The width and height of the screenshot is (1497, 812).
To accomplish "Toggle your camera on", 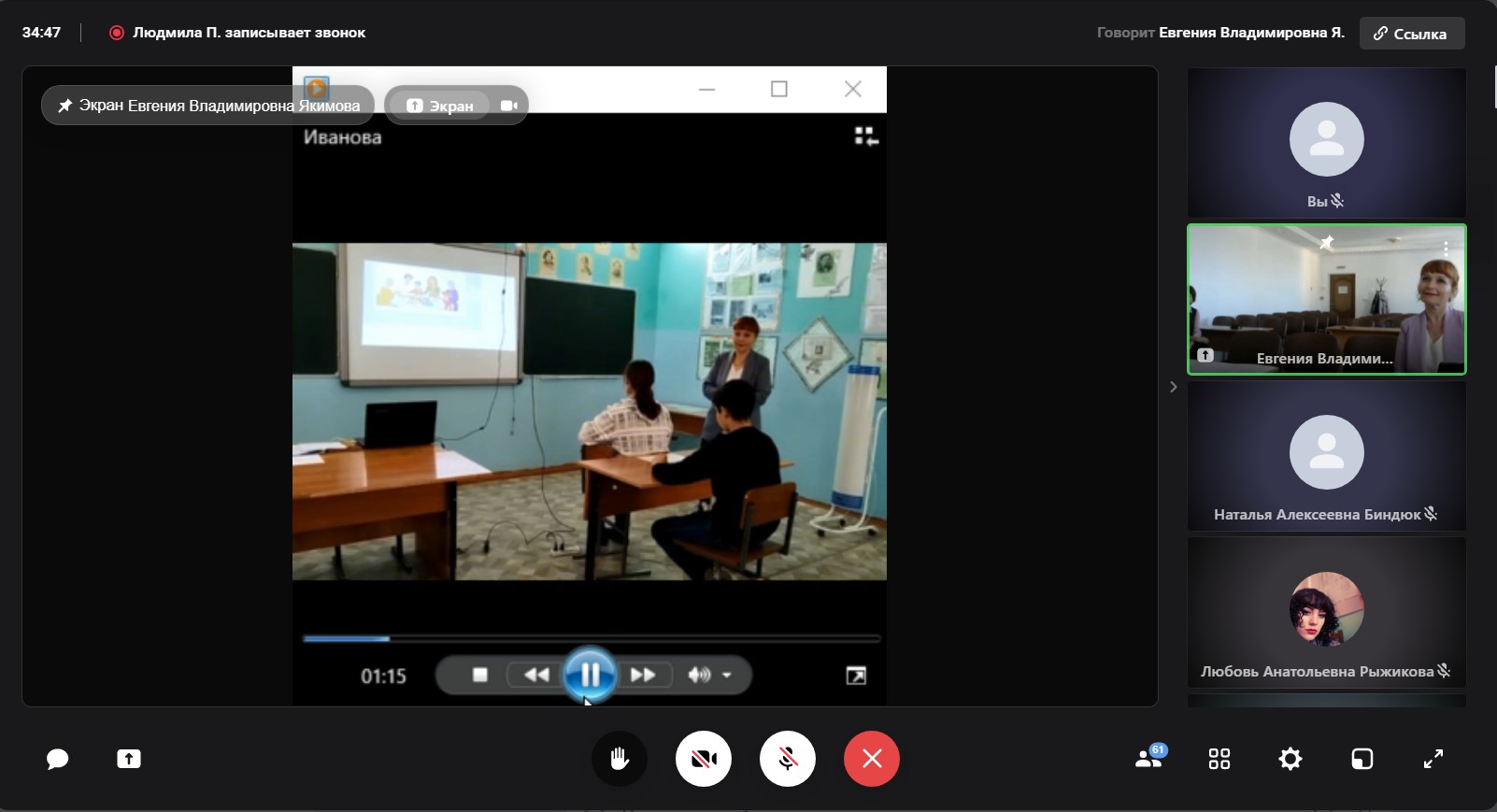I will [x=704, y=759].
